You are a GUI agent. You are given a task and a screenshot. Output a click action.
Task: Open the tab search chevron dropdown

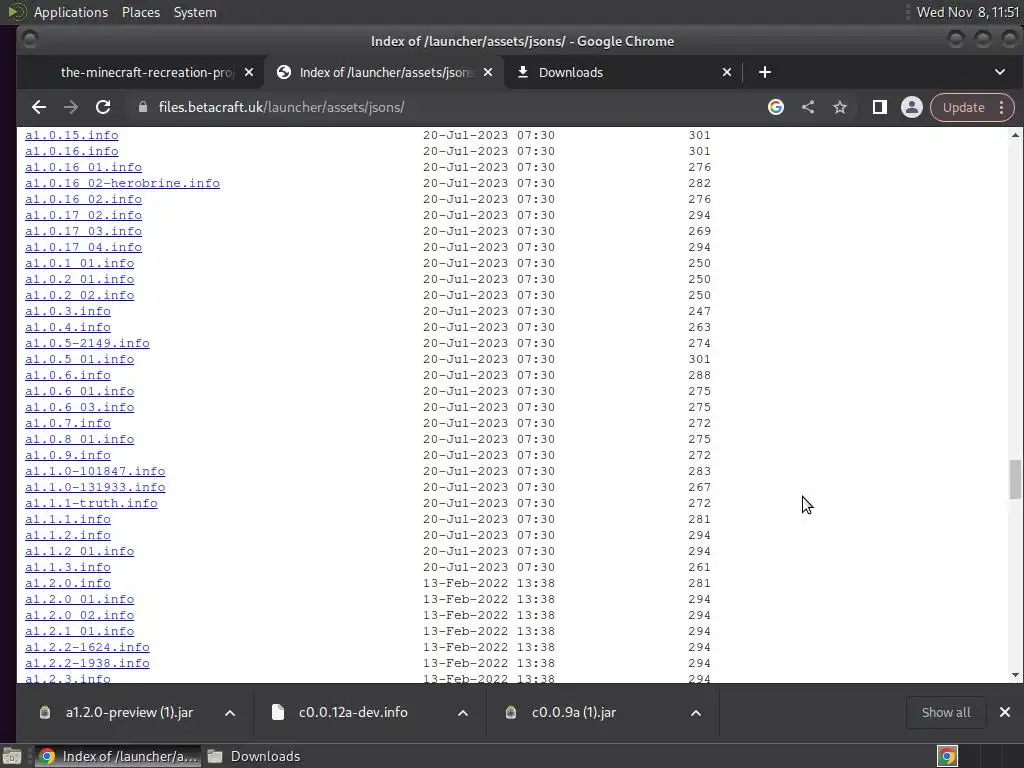pyautogui.click(x=1000, y=72)
